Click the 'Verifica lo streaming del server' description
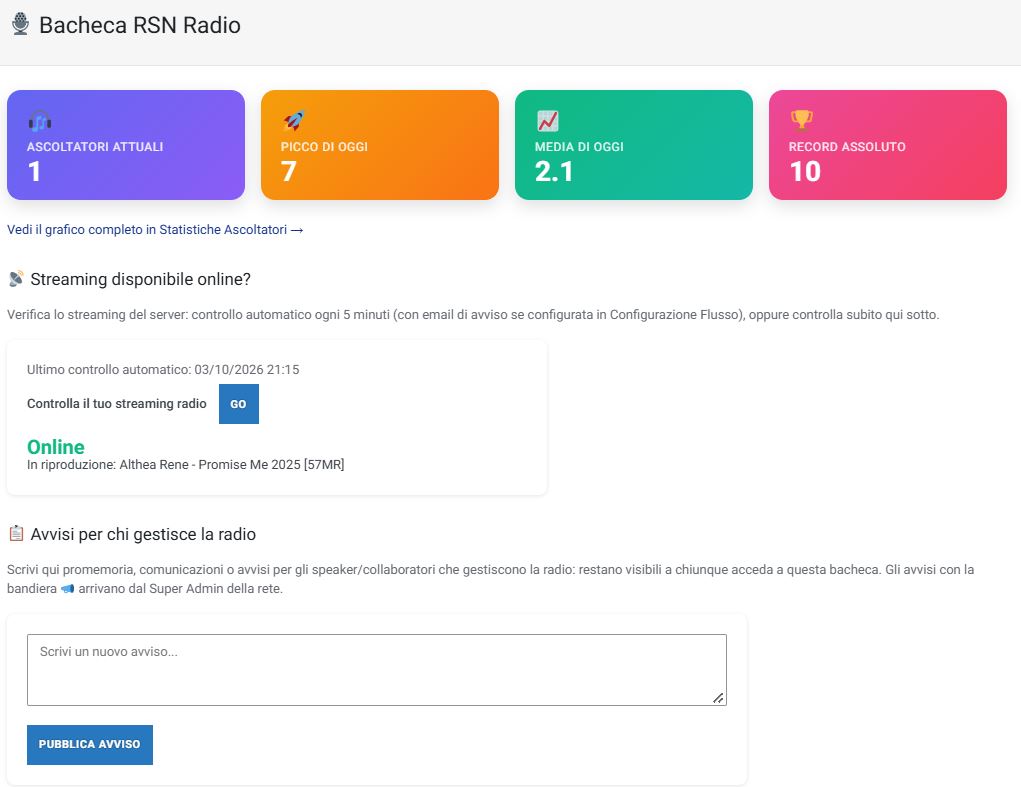 coord(473,315)
